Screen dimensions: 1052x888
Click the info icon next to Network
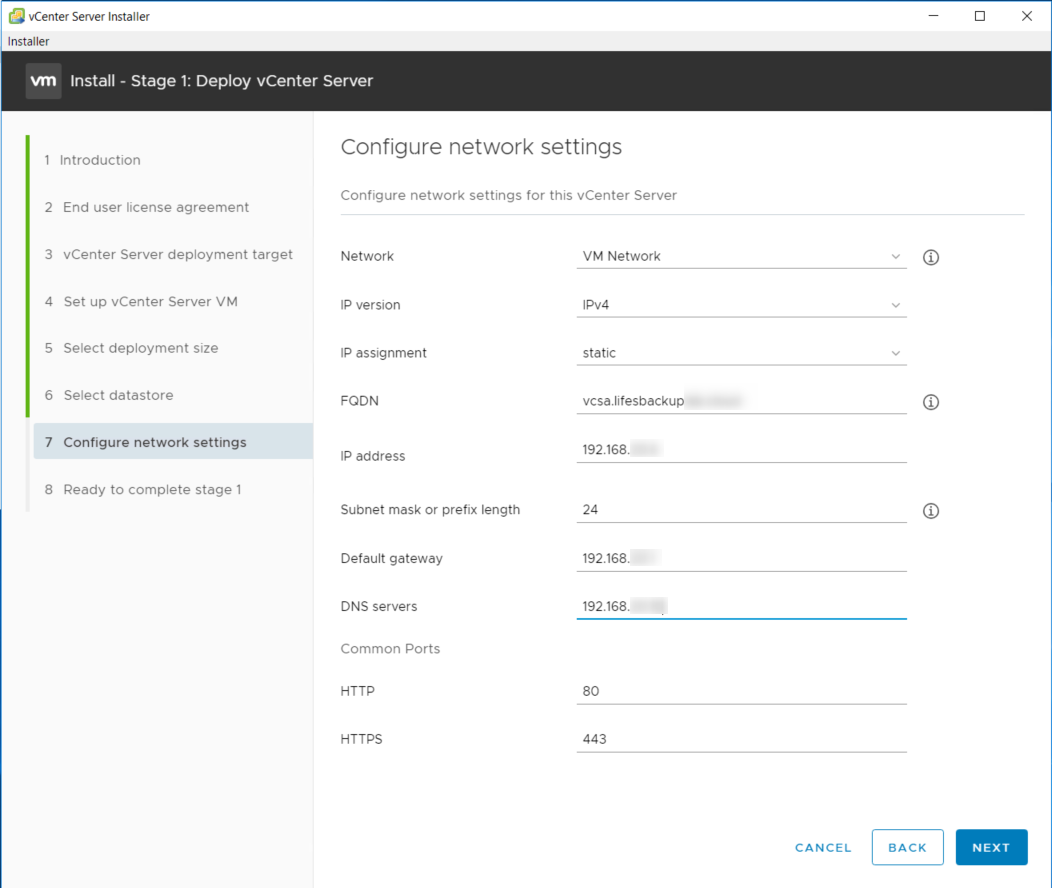pyautogui.click(x=930, y=257)
